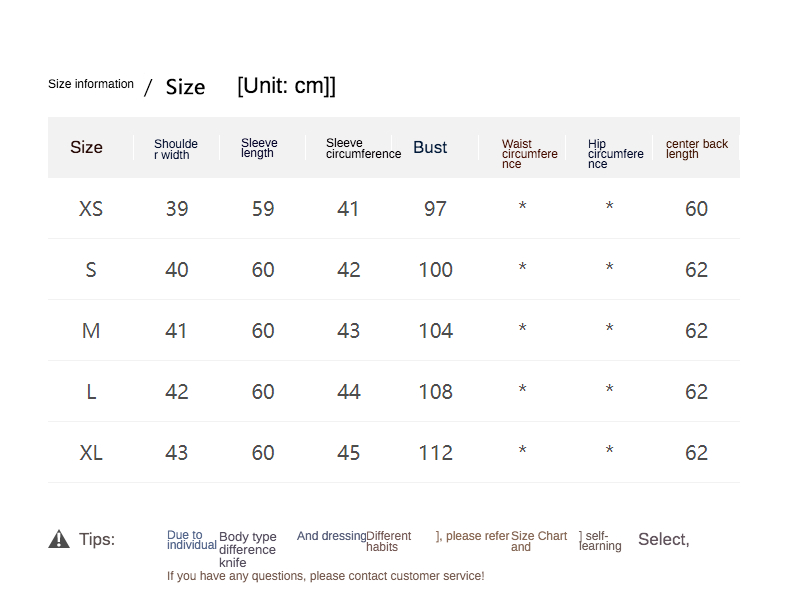Click the Hip circumference column header

[615, 153]
